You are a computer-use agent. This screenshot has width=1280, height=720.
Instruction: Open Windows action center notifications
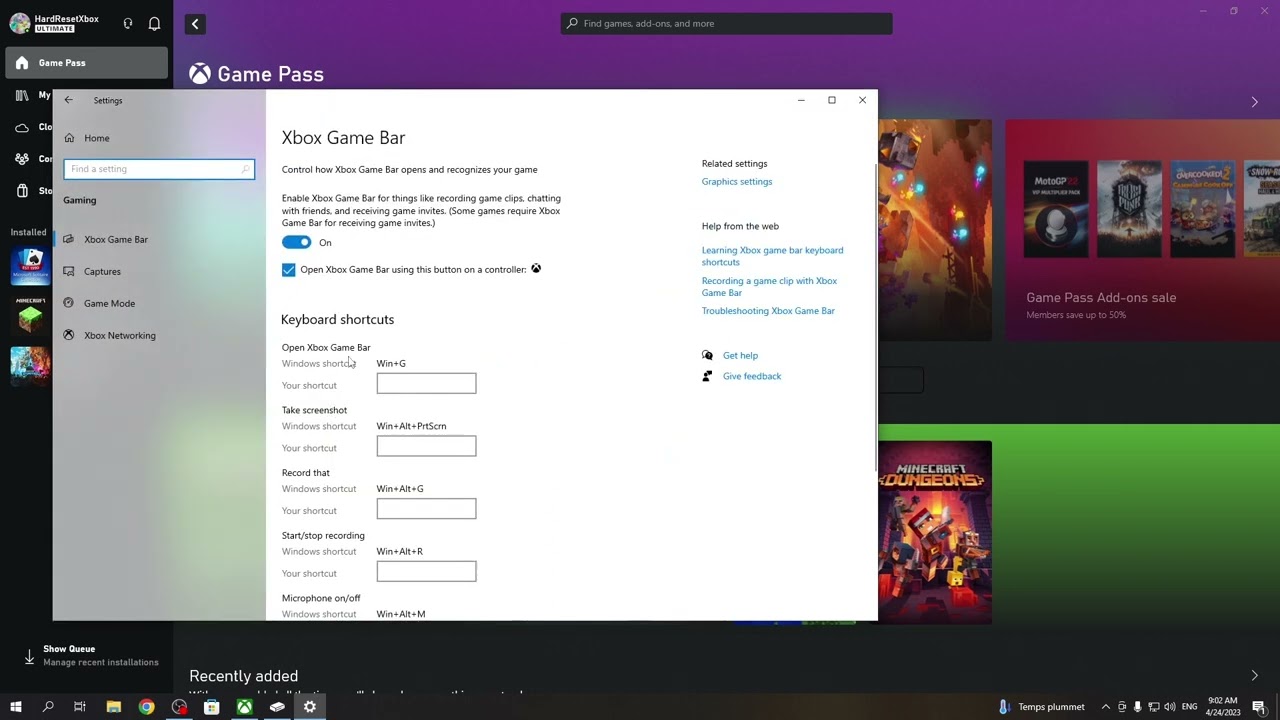point(1259,707)
